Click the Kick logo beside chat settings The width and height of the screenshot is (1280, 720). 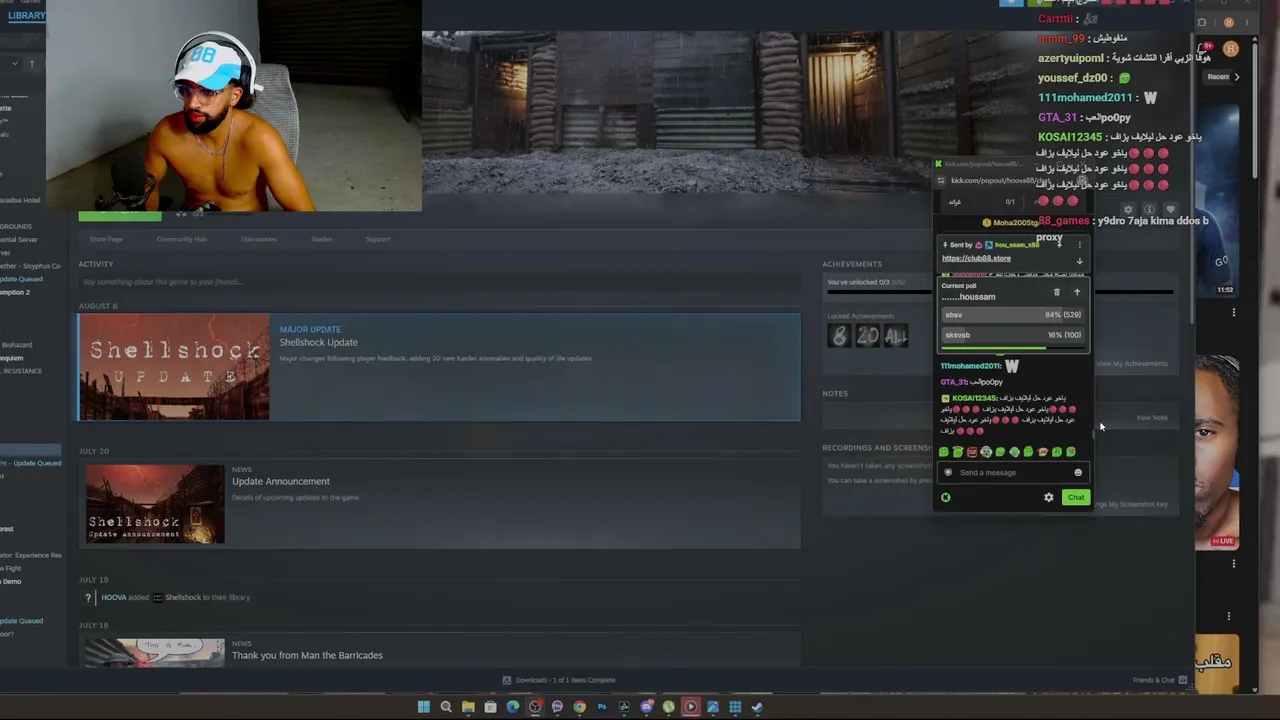[x=945, y=497]
